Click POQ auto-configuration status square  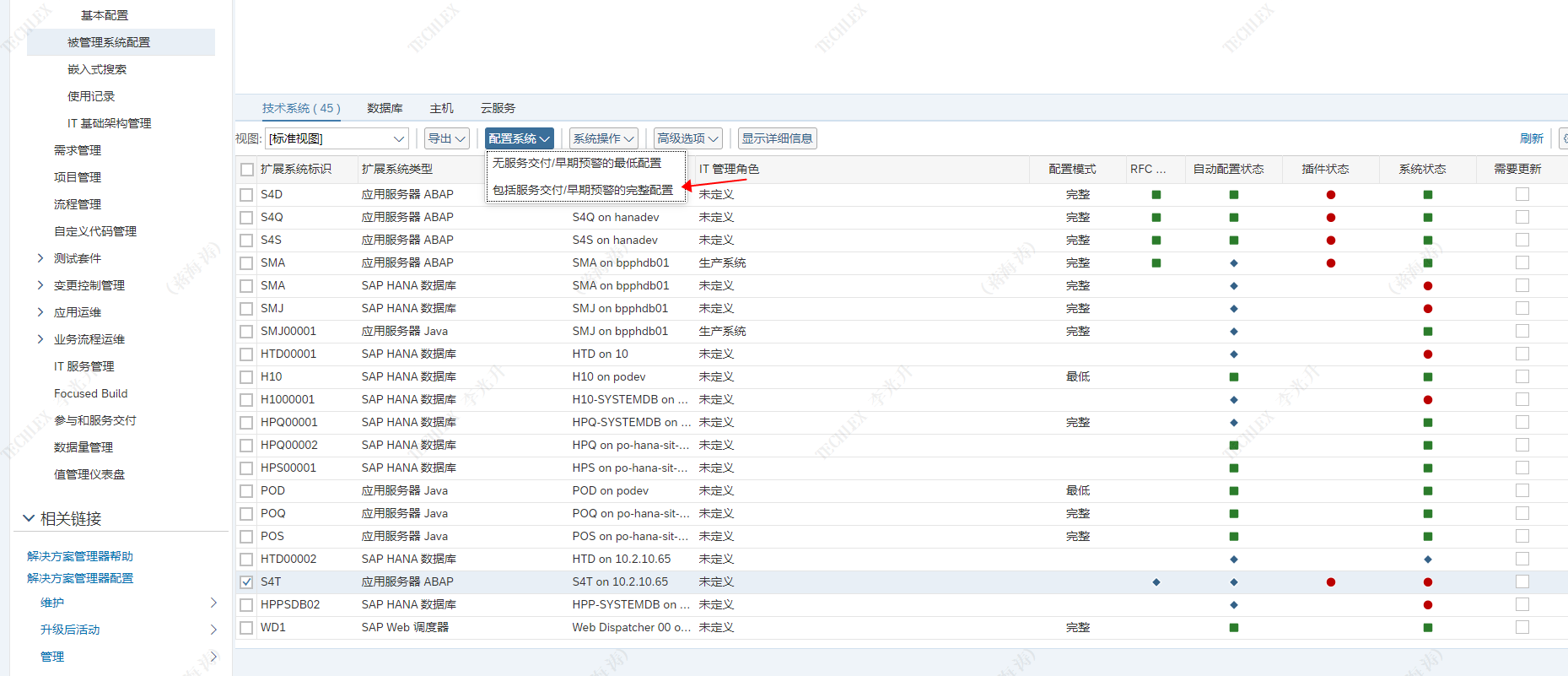click(1234, 514)
